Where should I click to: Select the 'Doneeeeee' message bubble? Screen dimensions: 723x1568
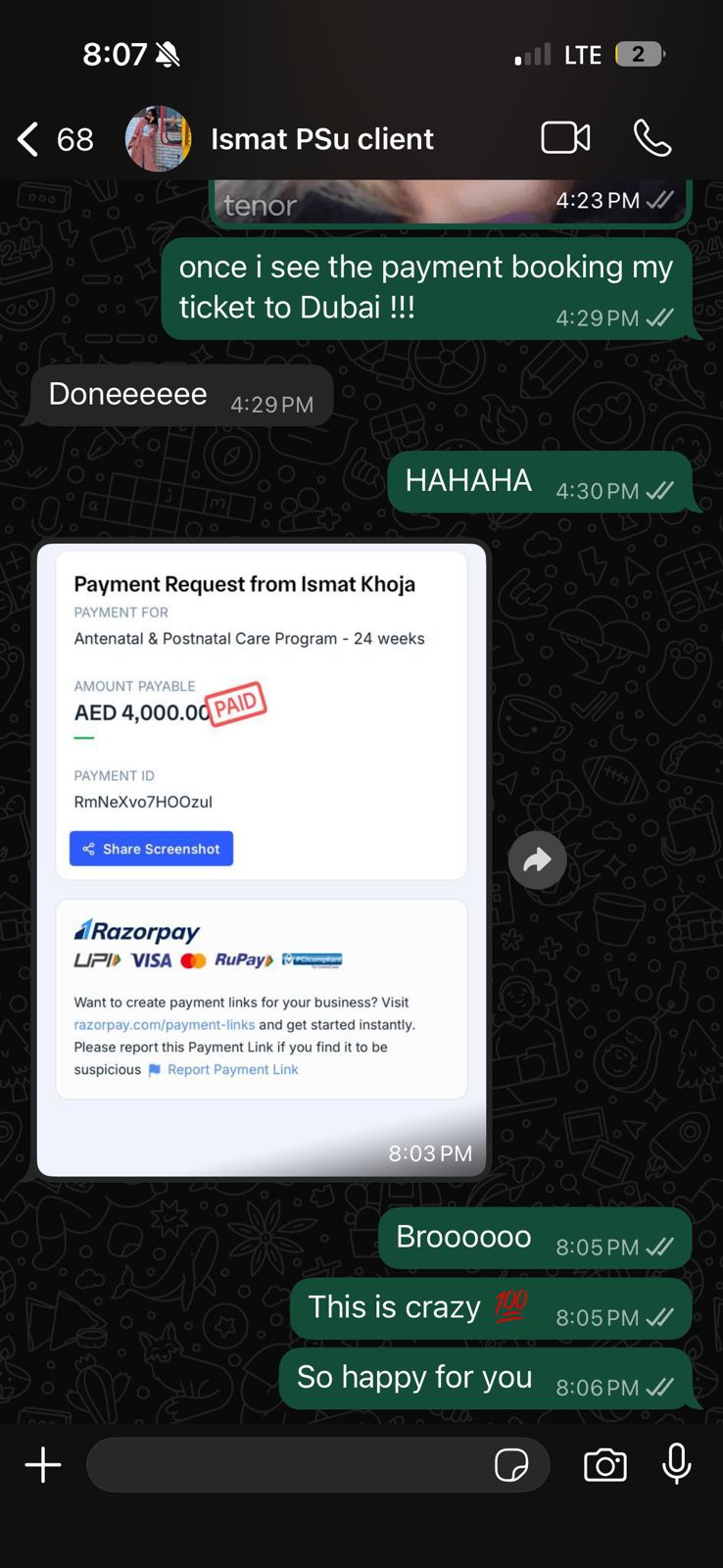pos(181,396)
